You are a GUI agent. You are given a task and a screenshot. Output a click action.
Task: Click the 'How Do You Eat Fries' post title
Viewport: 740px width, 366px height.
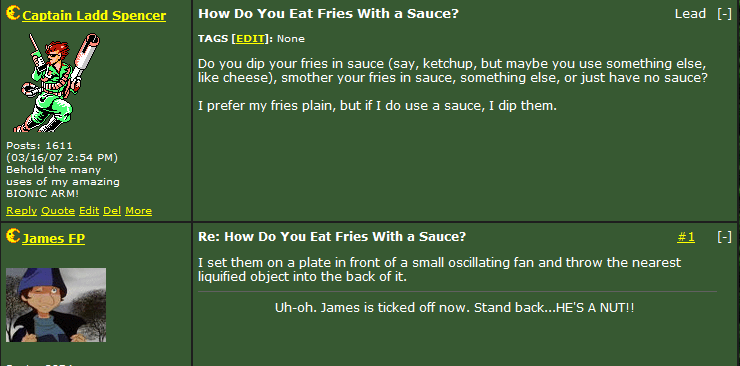click(328, 13)
